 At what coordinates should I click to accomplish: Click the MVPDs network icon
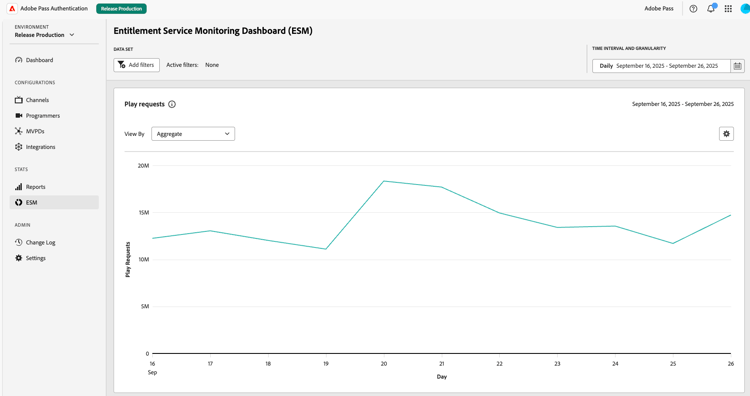point(19,131)
